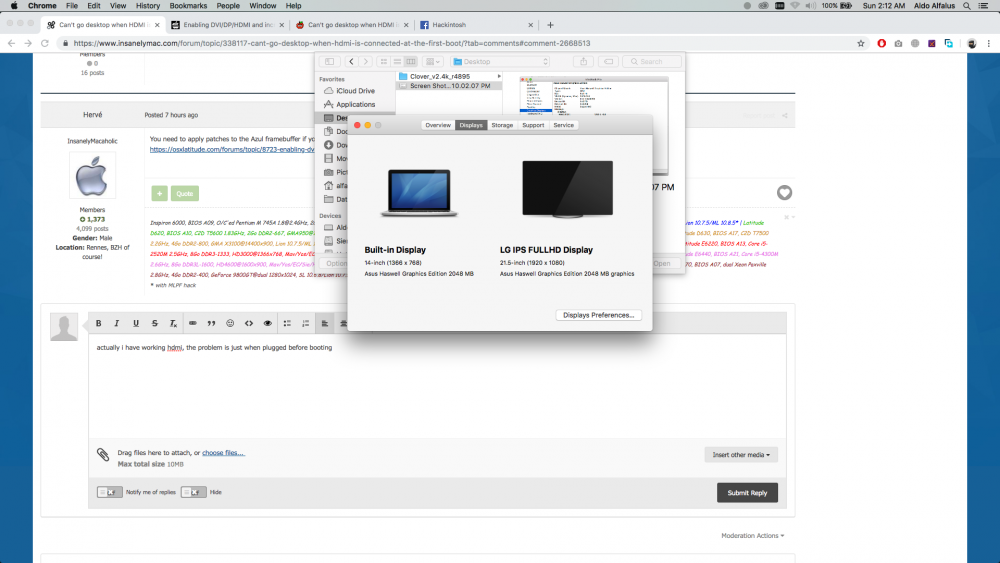Apply bold formatting in reply editor
The height and width of the screenshot is (563, 1000).
pyautogui.click(x=98, y=323)
